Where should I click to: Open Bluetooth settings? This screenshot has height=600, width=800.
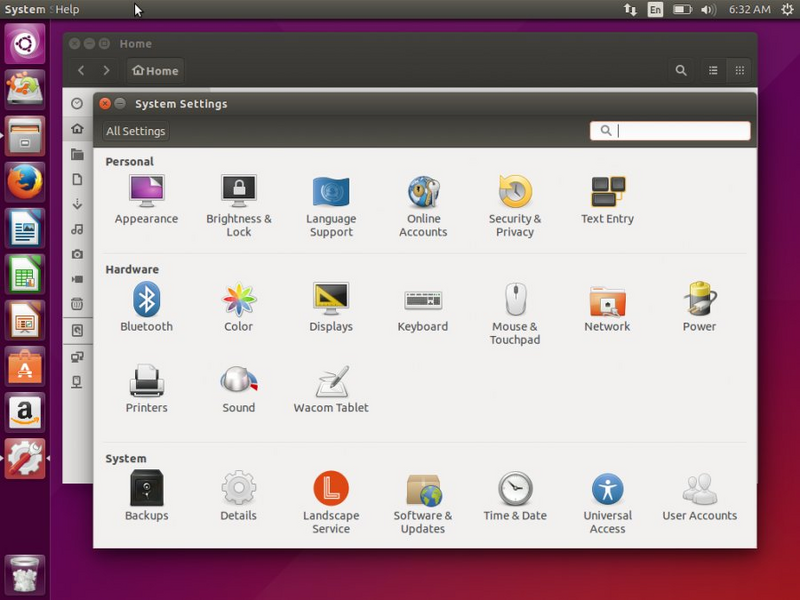(146, 303)
